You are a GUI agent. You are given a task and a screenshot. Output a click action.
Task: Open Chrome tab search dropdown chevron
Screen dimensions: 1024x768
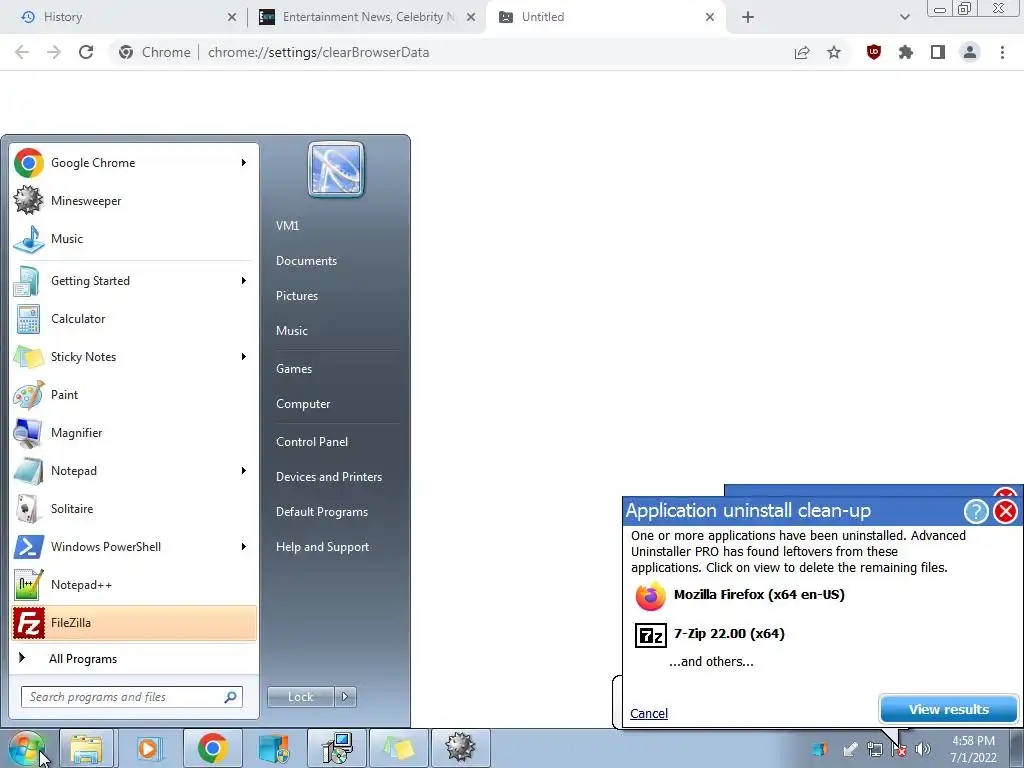[x=904, y=17]
